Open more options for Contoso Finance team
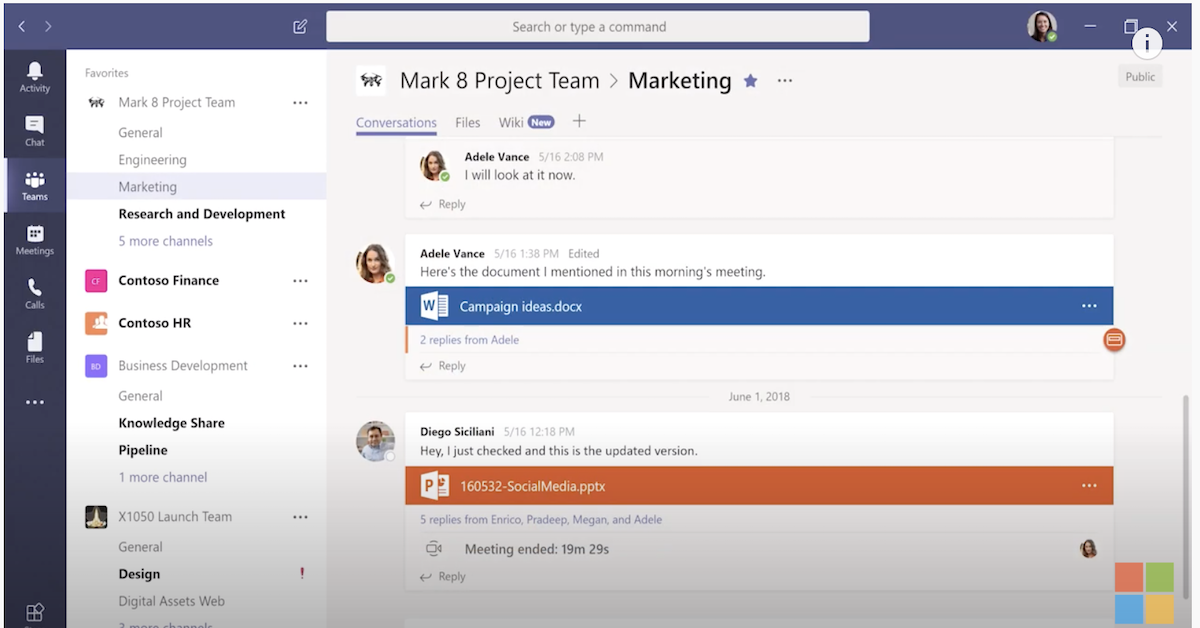The image size is (1200, 628). tap(300, 281)
